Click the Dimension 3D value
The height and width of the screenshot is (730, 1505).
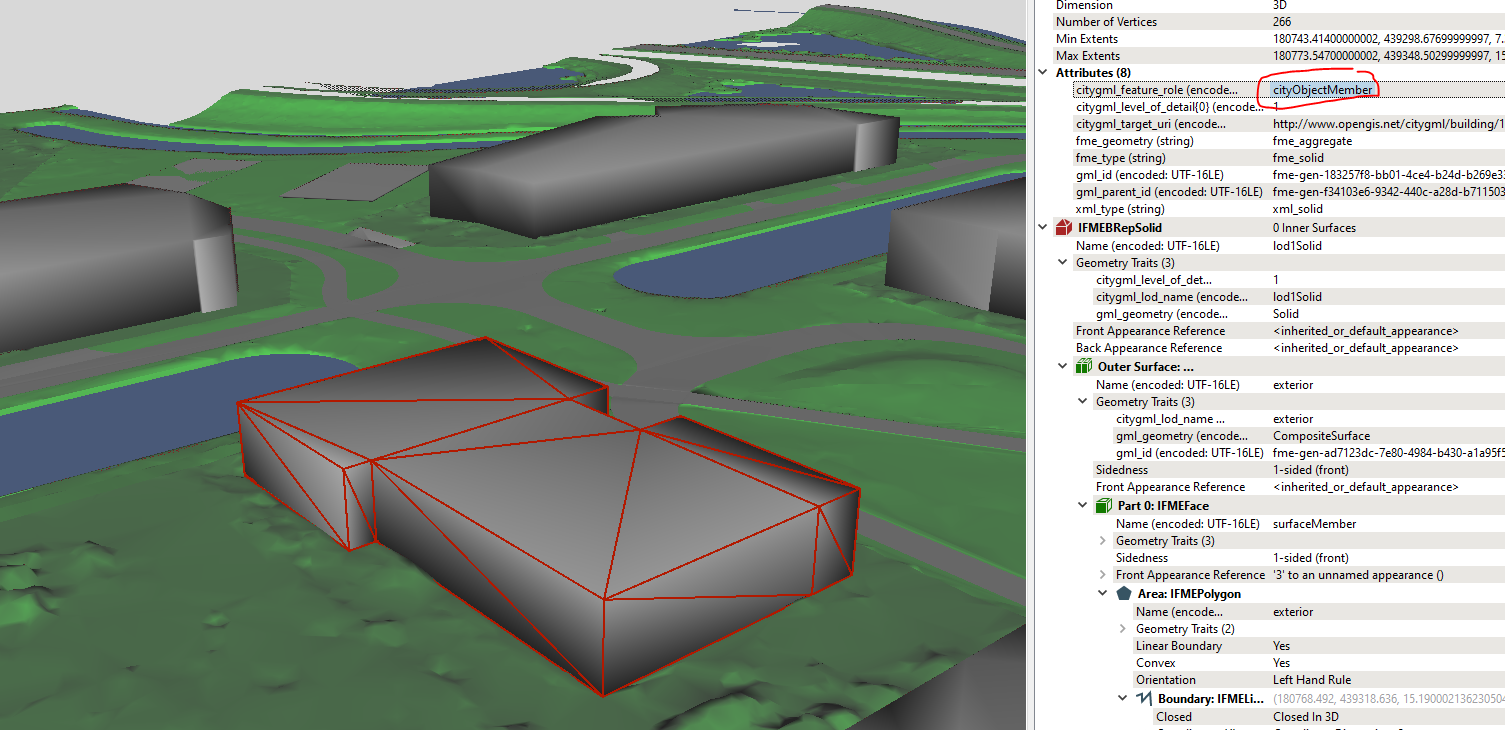click(x=1280, y=5)
